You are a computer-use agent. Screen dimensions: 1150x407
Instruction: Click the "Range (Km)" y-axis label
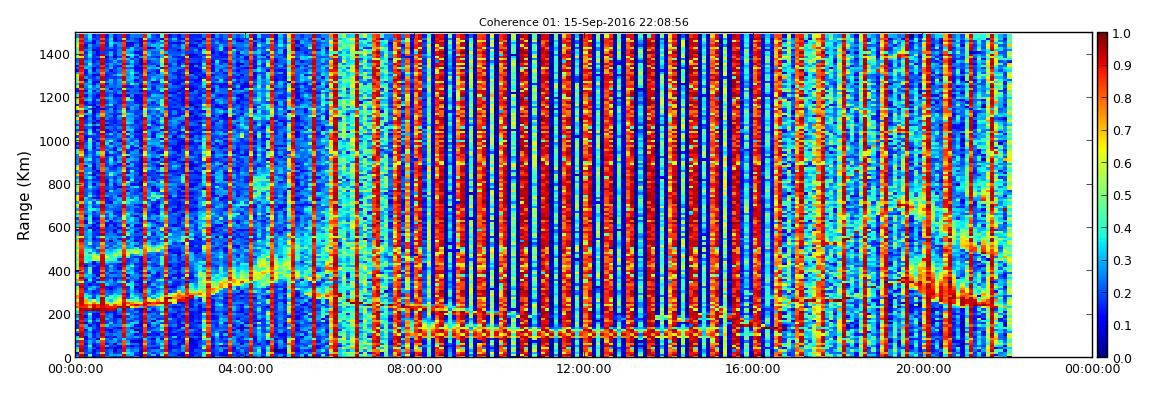24,196
